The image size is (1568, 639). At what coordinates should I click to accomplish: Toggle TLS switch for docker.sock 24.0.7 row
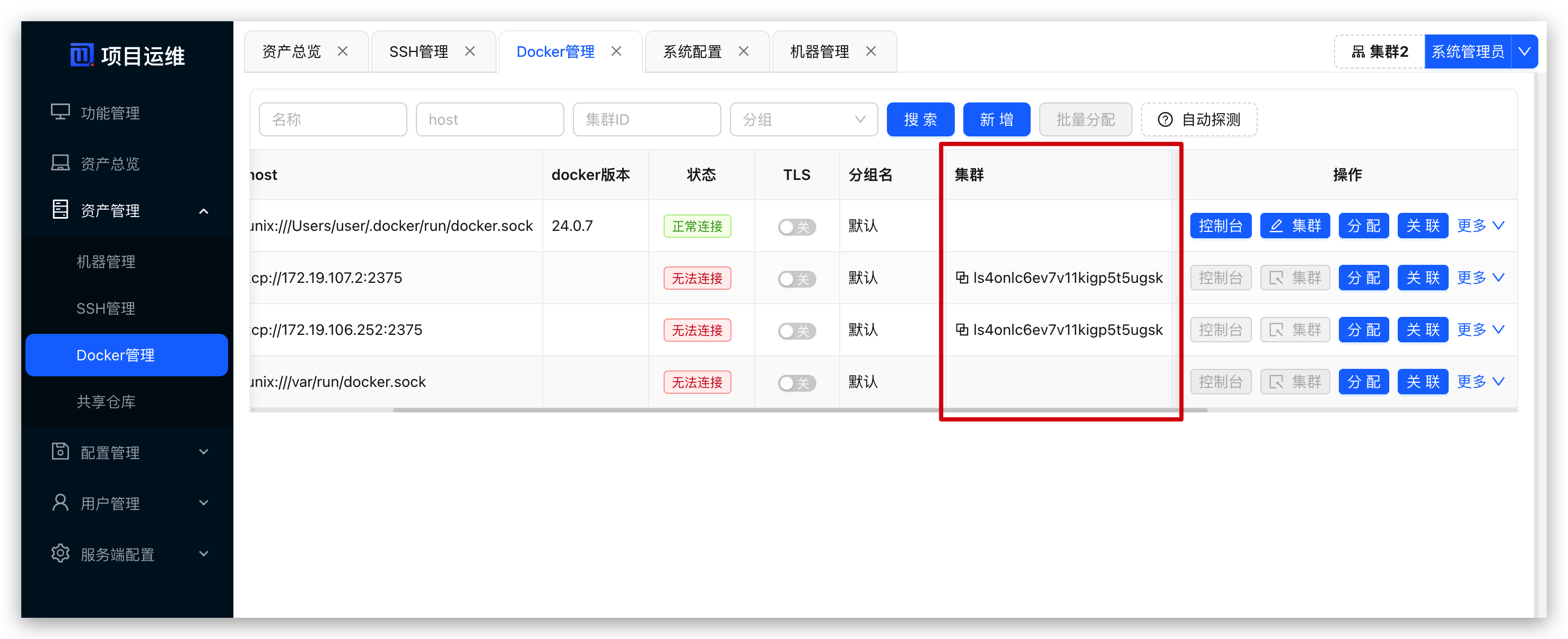click(796, 227)
